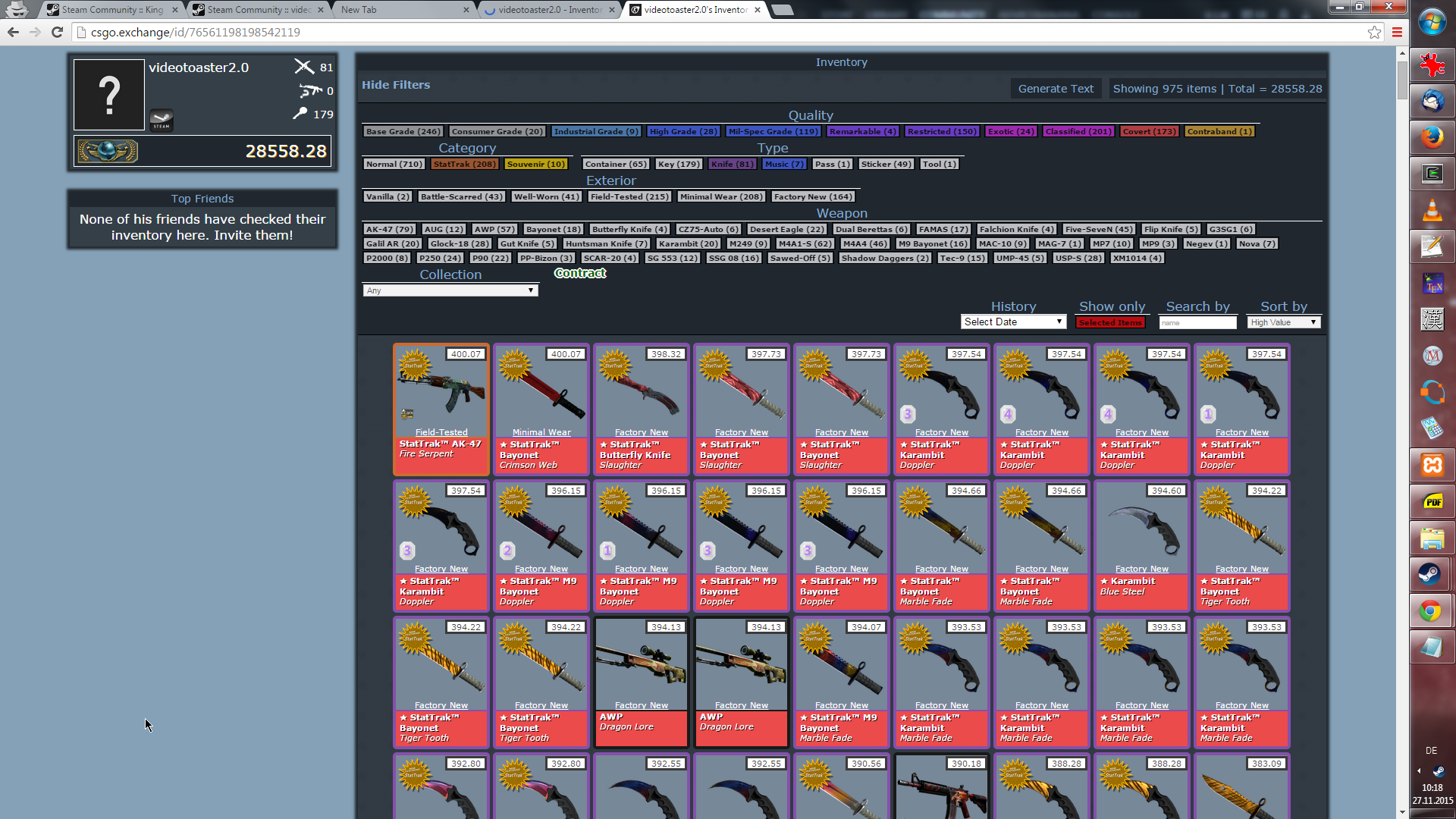Image resolution: width=1456 pixels, height=819 pixels.
Task: Open the Collection dropdown set to Any
Action: (450, 290)
